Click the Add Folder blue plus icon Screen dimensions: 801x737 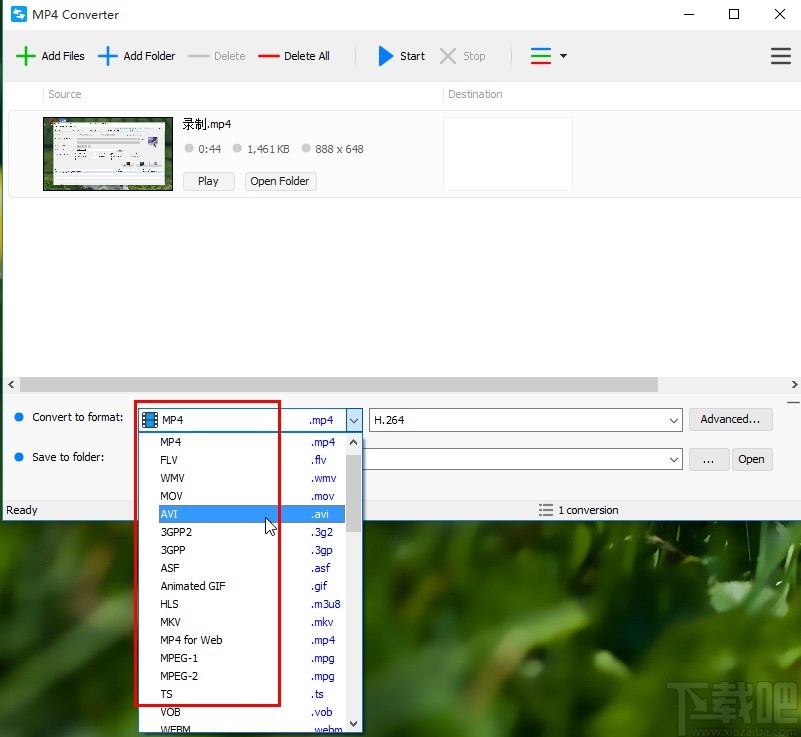(107, 56)
